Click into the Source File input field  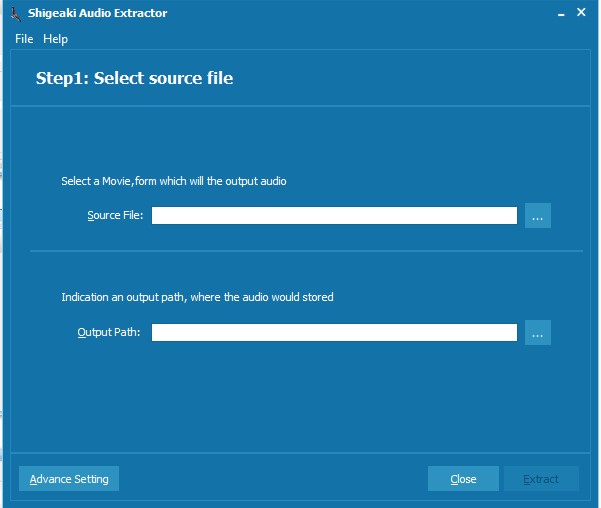click(334, 215)
